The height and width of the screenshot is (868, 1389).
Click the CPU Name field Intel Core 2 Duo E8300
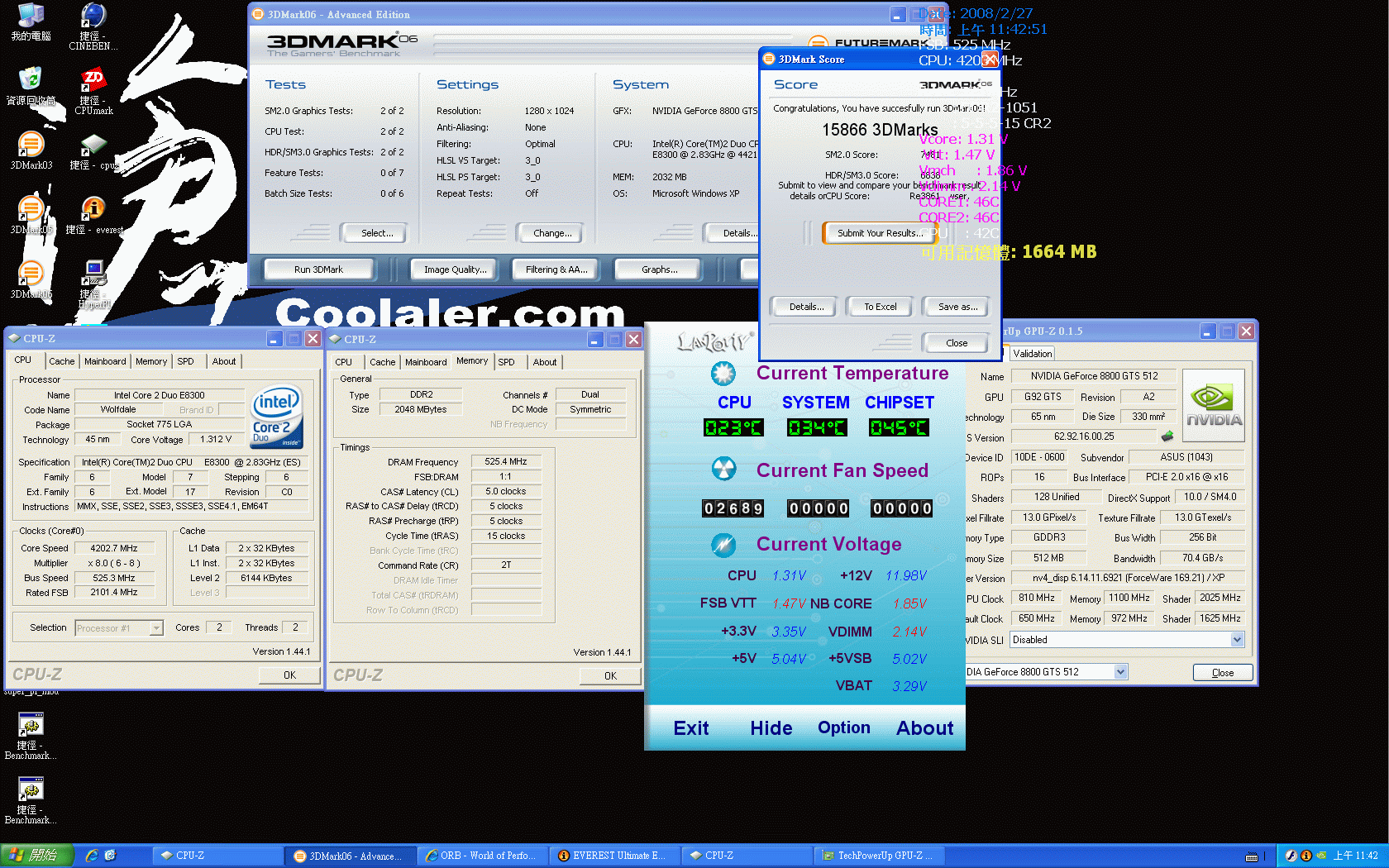pos(160,395)
